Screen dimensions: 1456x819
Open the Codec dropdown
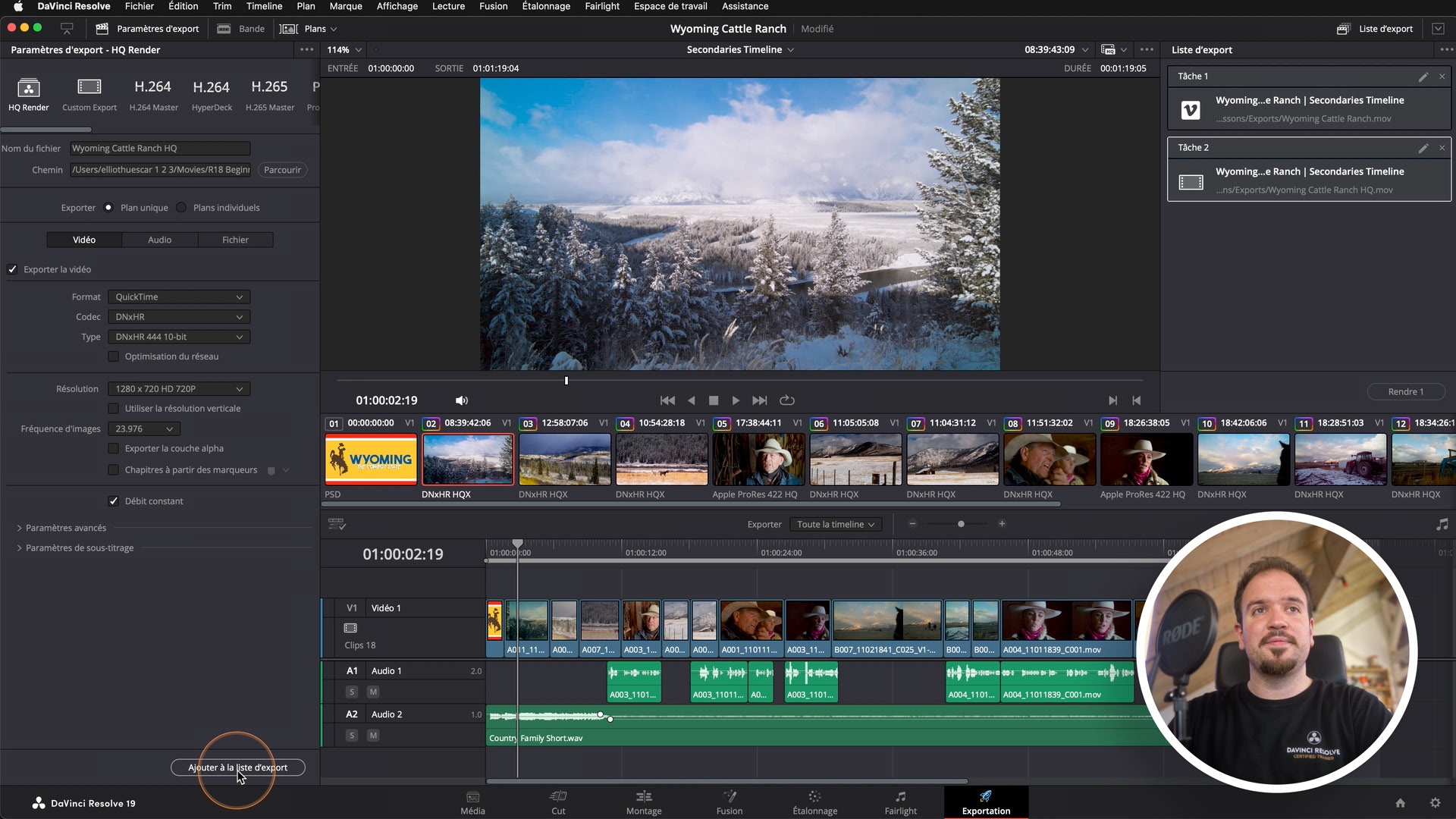pos(178,317)
